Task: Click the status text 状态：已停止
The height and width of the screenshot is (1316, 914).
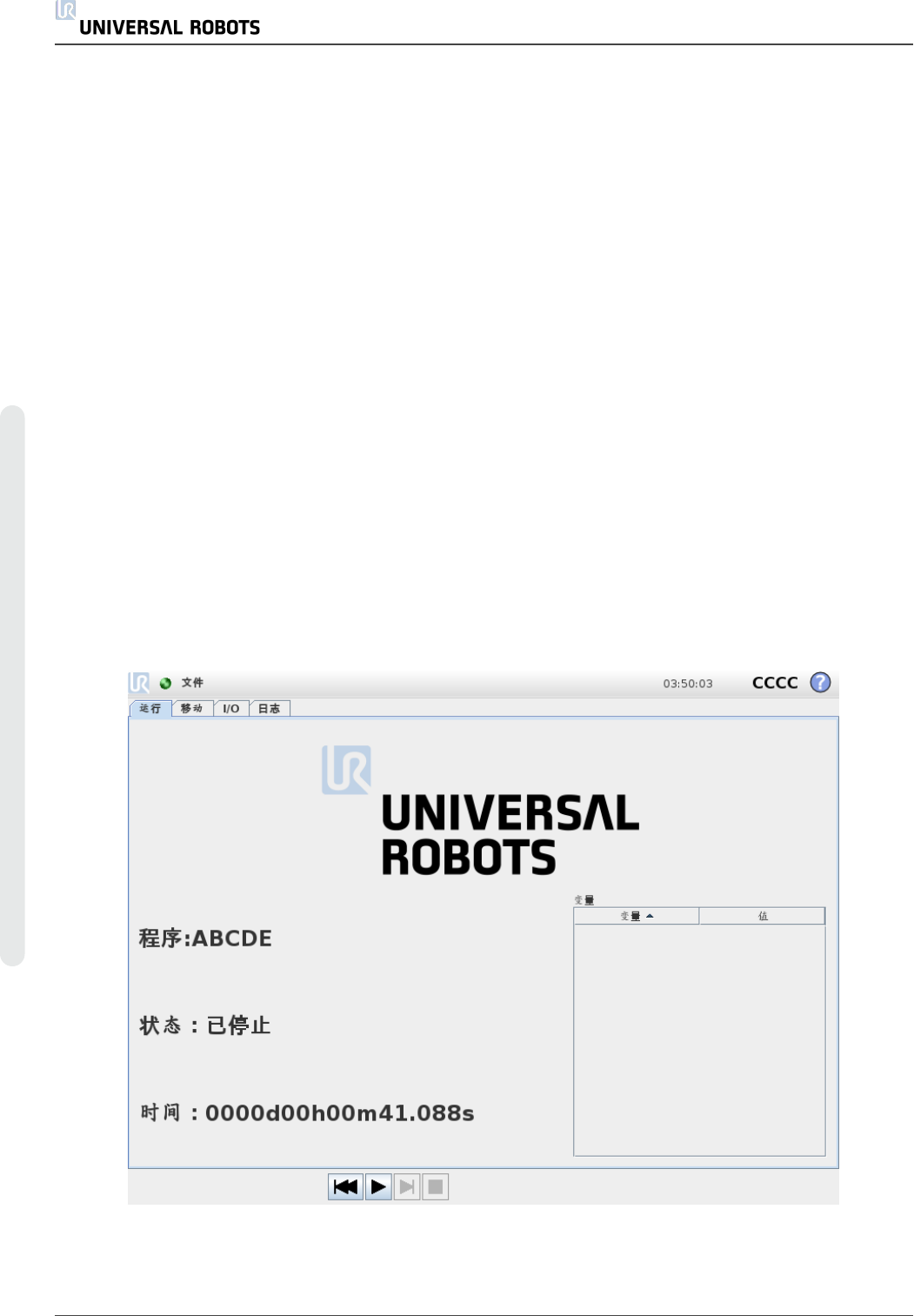Action: click(x=205, y=1025)
